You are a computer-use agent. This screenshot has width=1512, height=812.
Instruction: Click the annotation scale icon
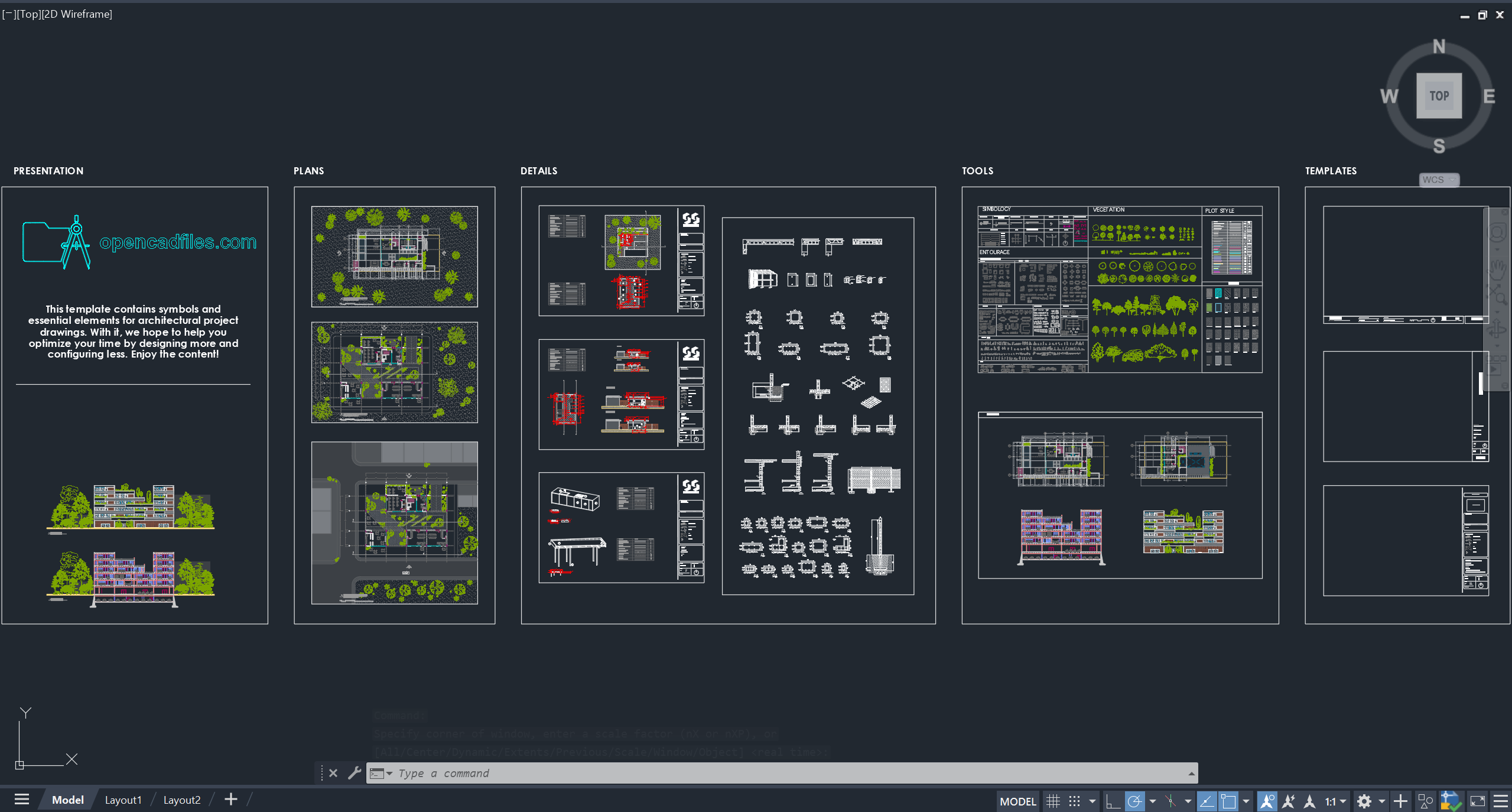point(1310,801)
